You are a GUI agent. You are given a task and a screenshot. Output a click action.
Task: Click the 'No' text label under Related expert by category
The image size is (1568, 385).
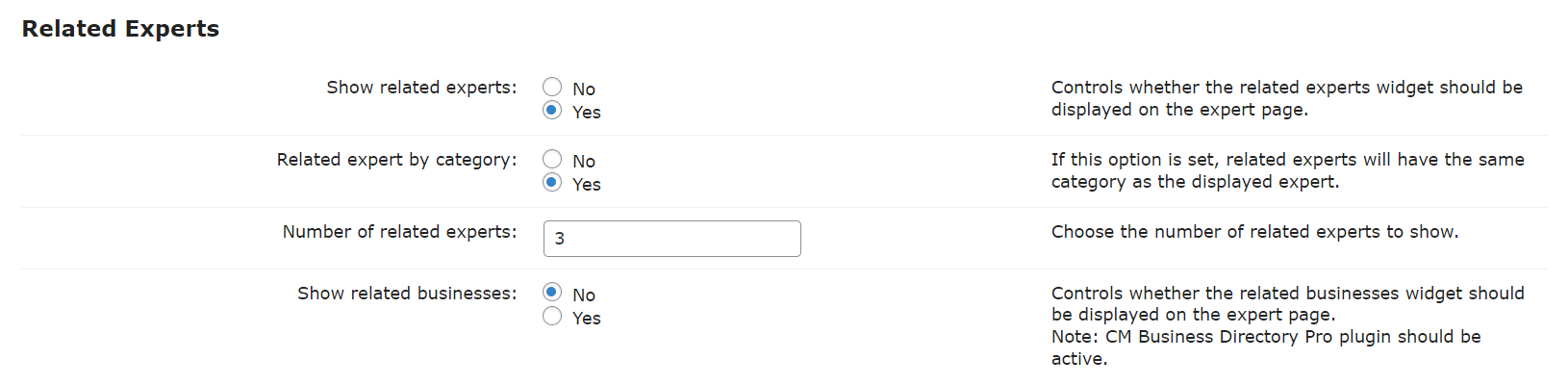coord(584,162)
